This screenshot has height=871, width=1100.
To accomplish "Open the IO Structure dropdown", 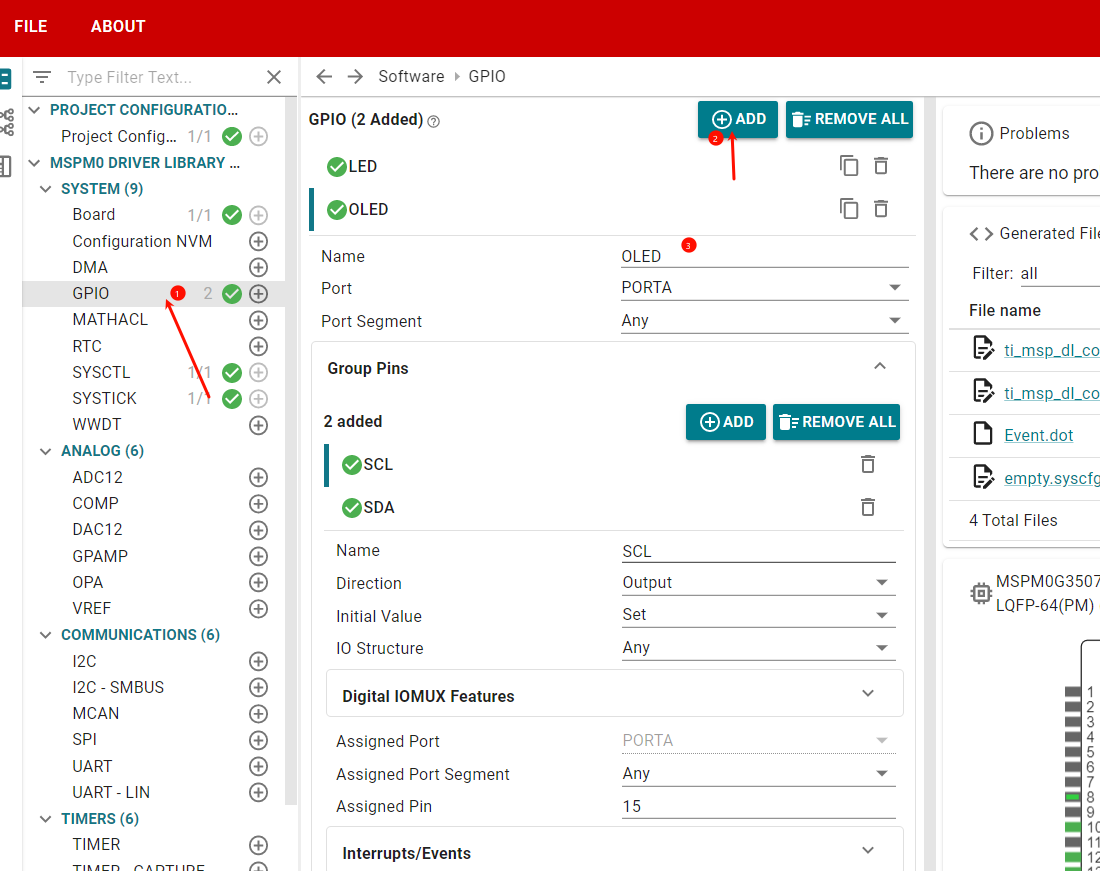I will click(x=758, y=647).
